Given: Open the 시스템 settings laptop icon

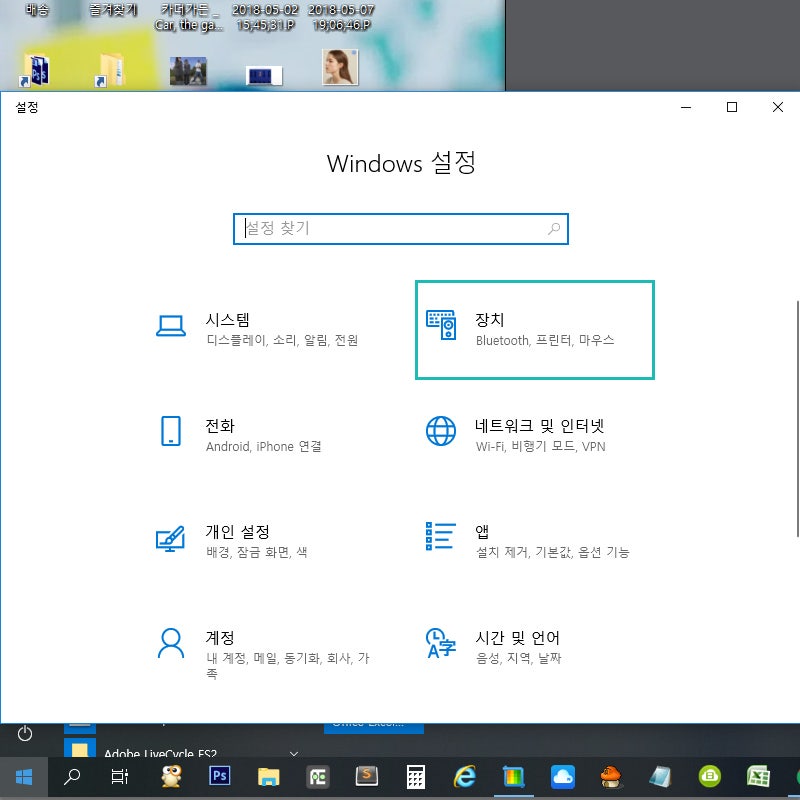Looking at the screenshot, I should coord(170,326).
